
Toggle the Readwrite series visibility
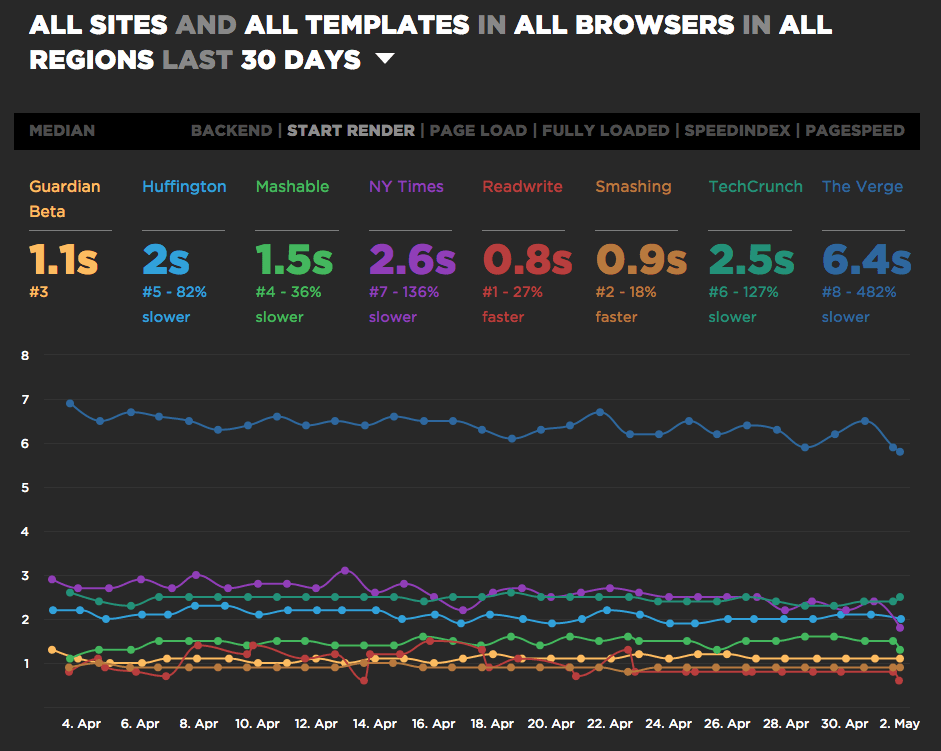522,187
